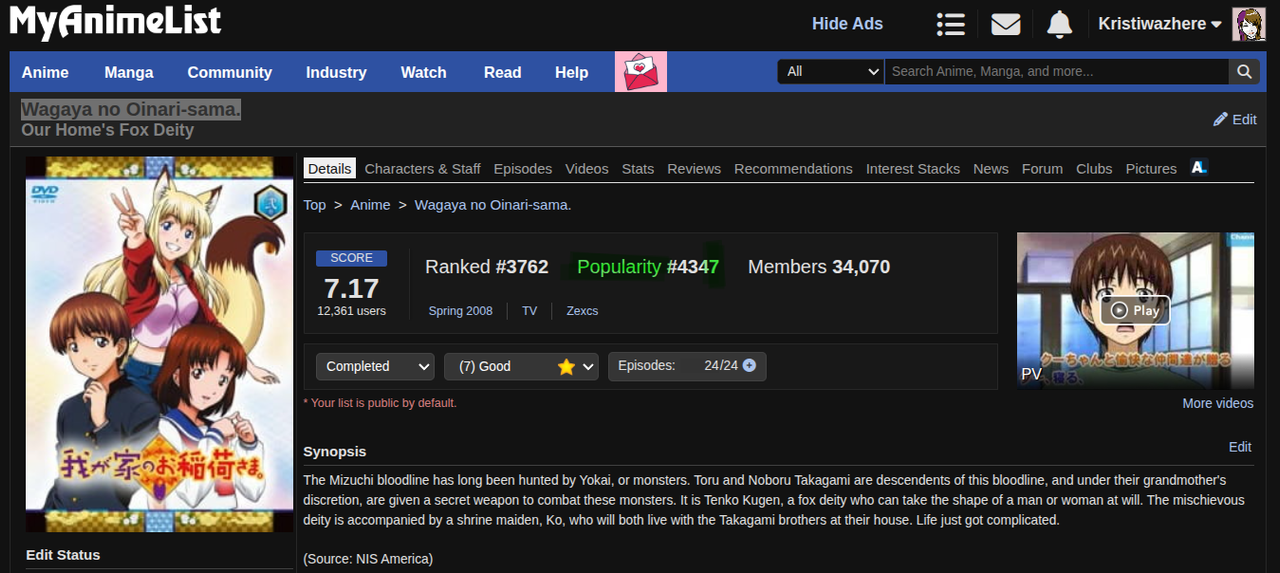Switch to the Pictures tab
This screenshot has width=1280, height=573.
point(1151,169)
